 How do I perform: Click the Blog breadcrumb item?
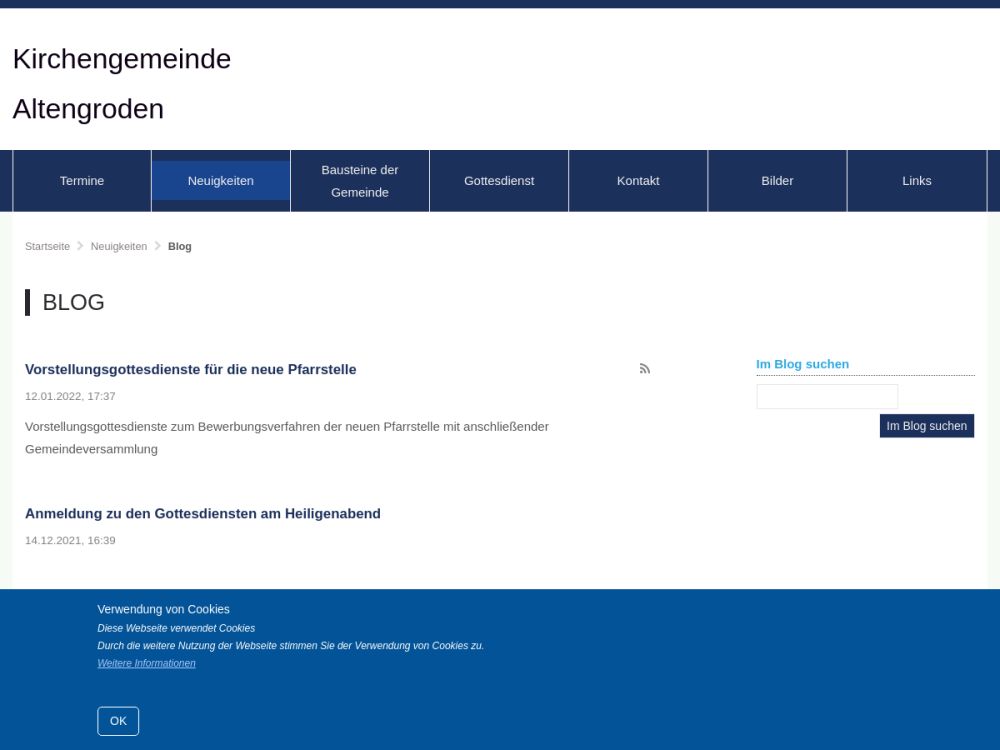[180, 246]
